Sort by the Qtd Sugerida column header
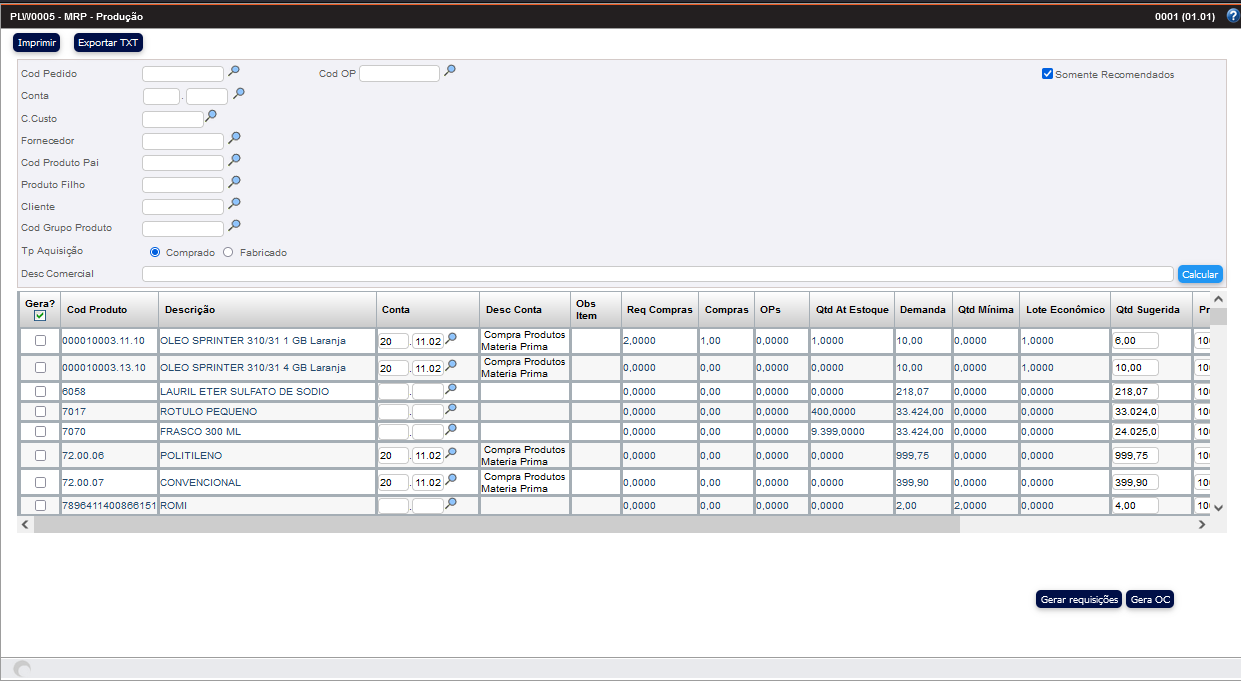The width and height of the screenshot is (1241, 683). (1147, 310)
